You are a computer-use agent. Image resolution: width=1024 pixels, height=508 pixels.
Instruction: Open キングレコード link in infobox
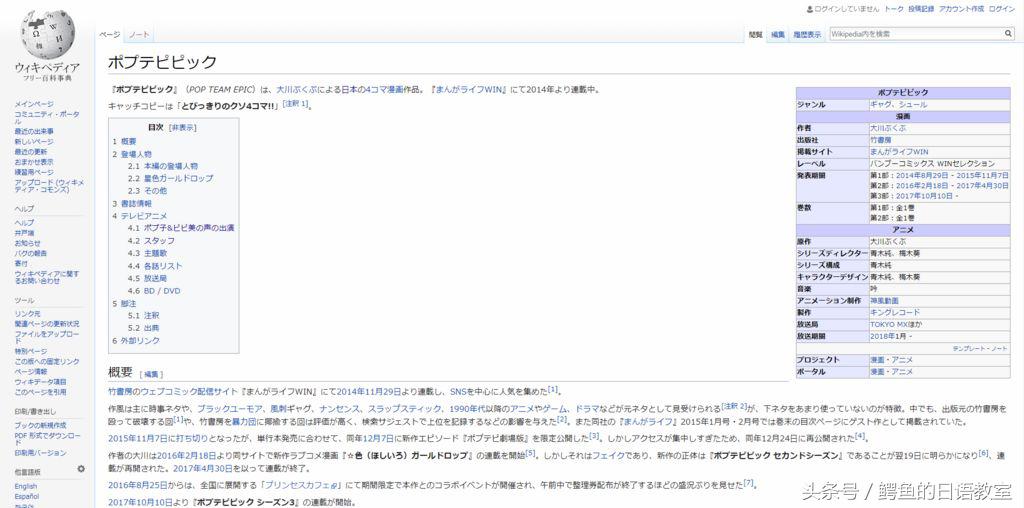click(895, 313)
